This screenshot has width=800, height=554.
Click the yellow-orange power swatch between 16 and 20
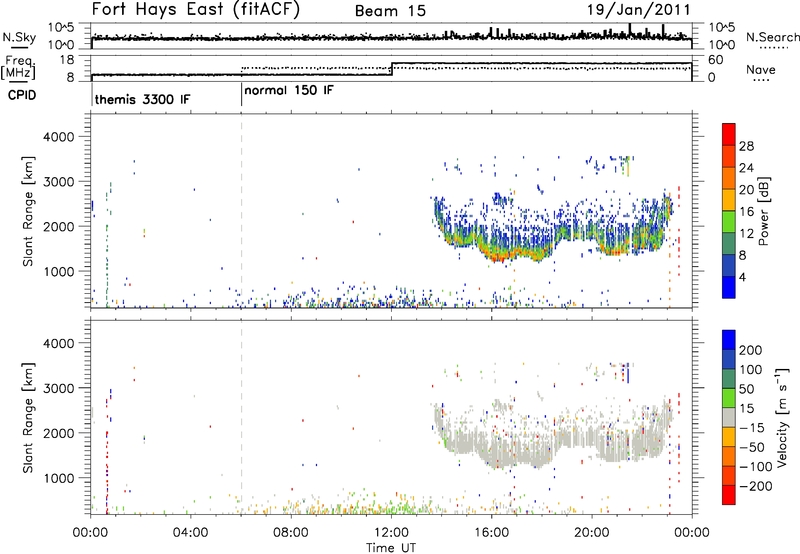tap(729, 199)
